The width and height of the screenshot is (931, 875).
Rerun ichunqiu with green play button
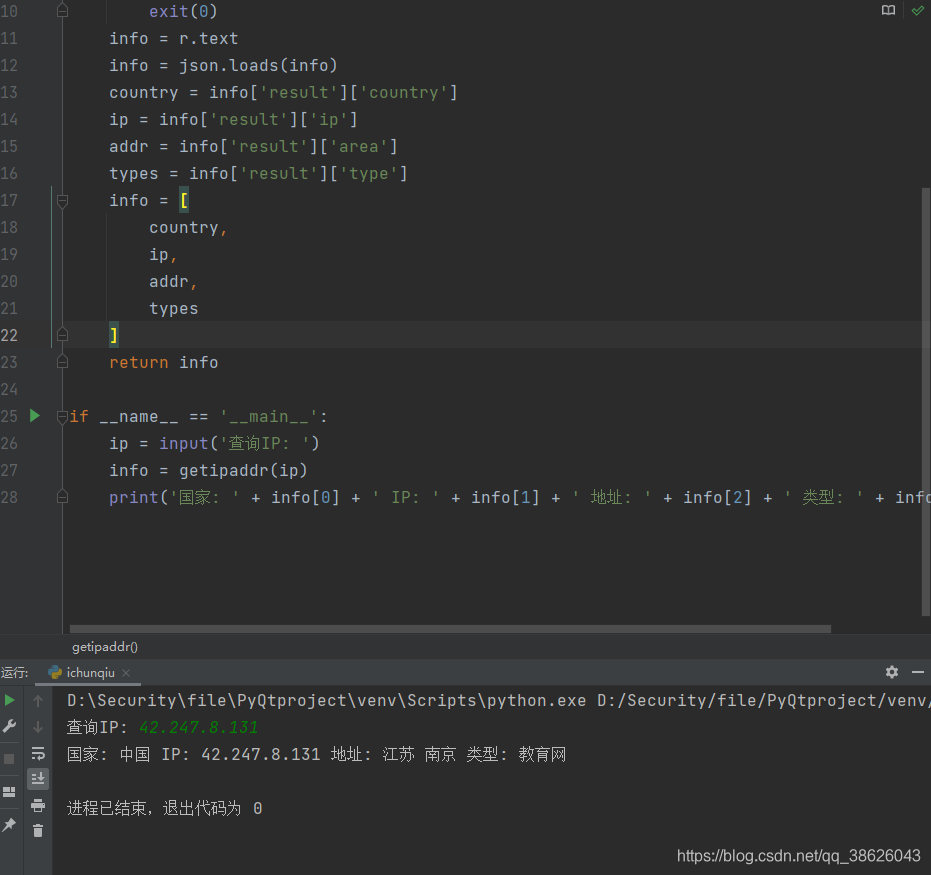10,700
